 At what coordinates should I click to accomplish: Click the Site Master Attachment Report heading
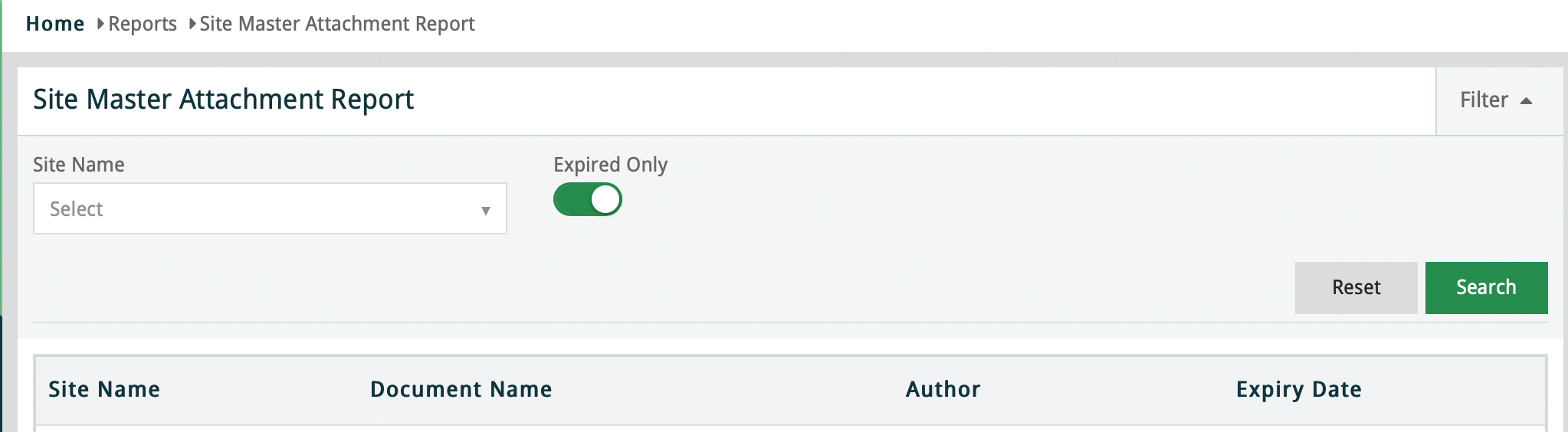tap(223, 100)
